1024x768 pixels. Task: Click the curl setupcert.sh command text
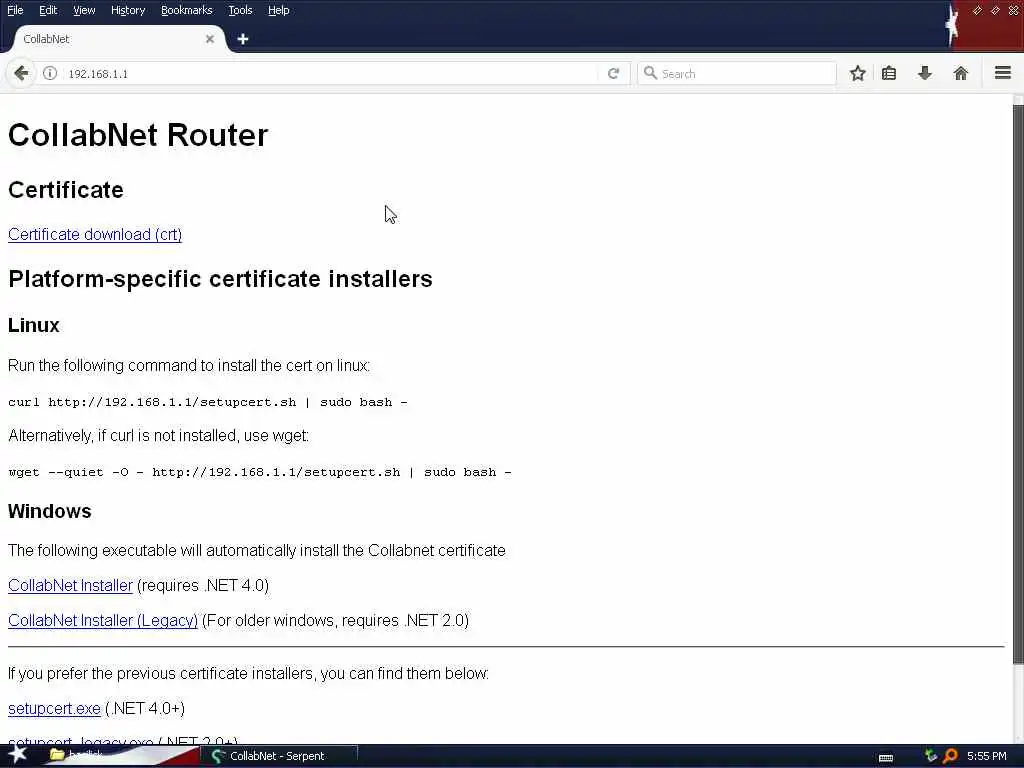click(208, 402)
